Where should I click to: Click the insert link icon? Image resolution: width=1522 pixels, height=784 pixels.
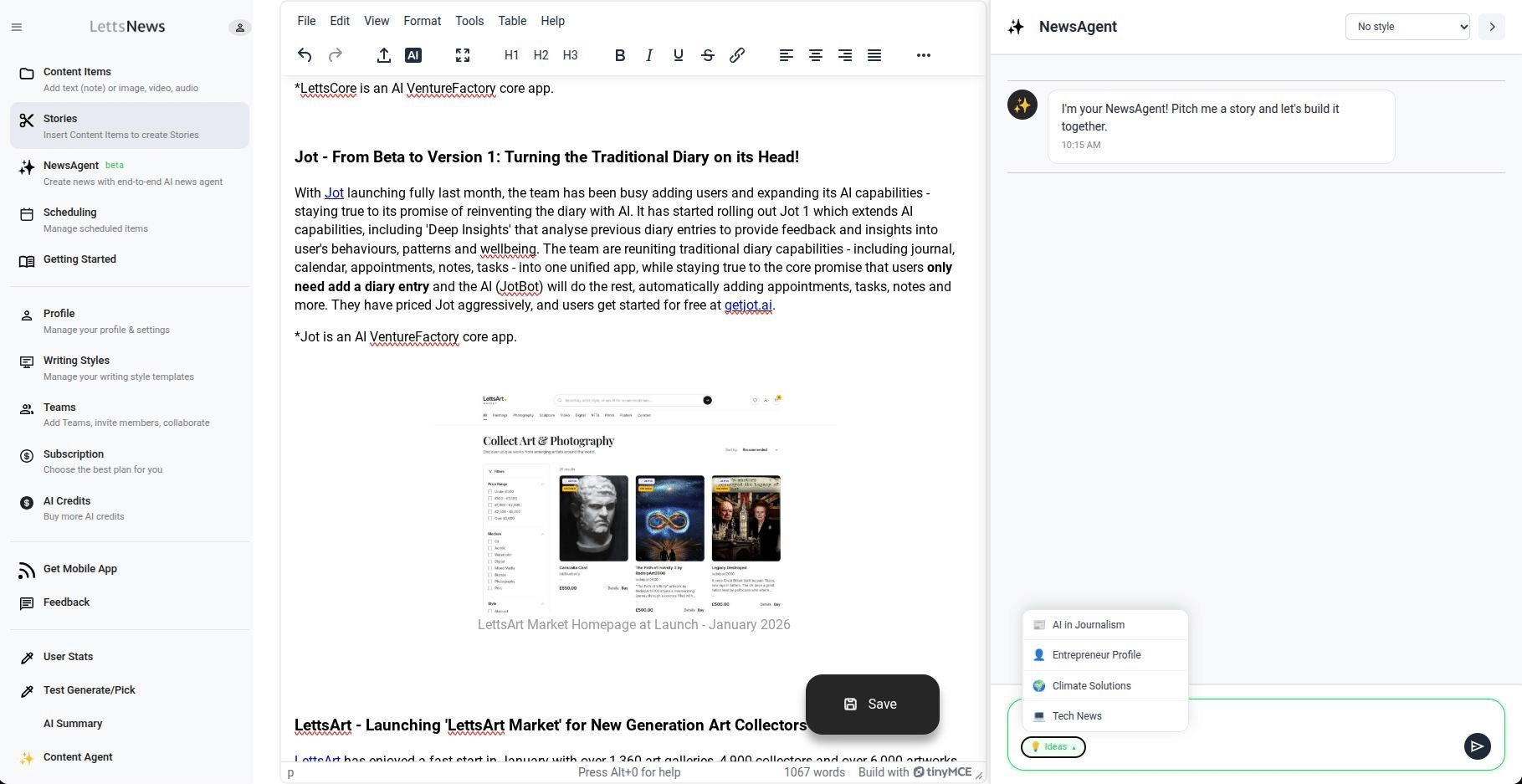[737, 55]
